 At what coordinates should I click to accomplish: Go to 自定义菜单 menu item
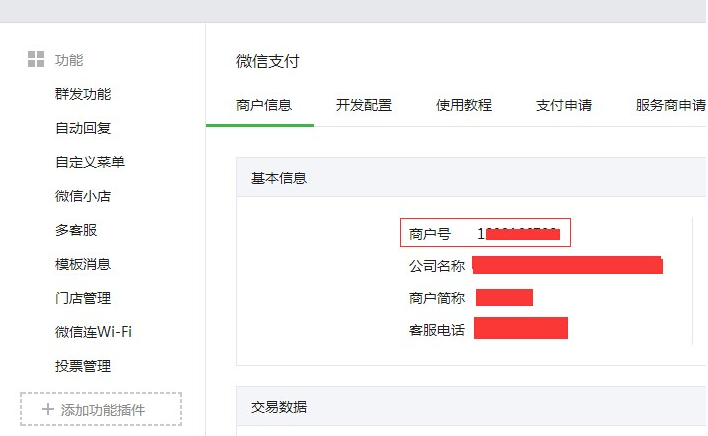click(90, 162)
